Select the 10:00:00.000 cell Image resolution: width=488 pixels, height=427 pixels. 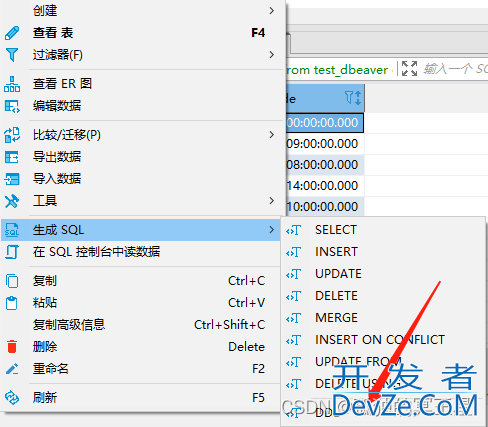tap(325, 207)
